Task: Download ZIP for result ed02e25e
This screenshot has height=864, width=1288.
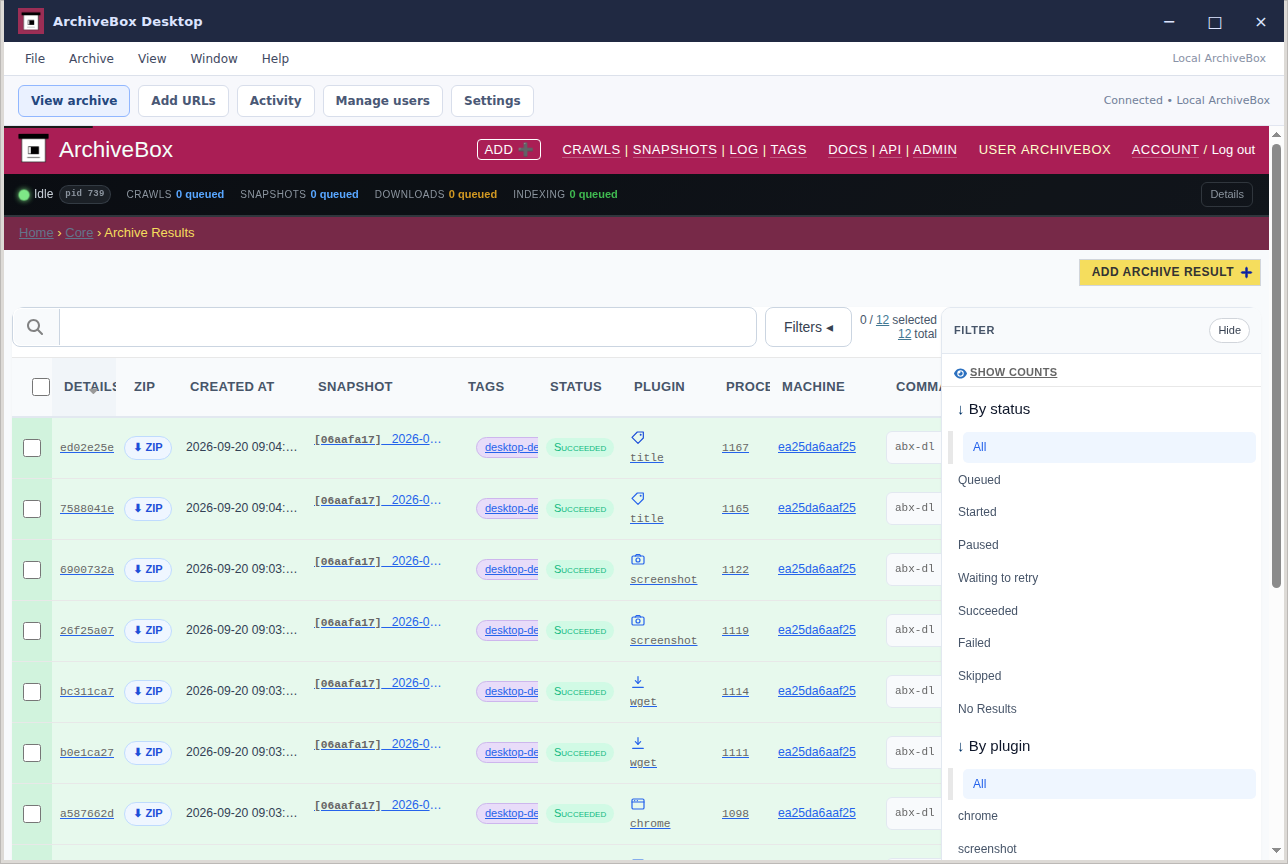Action: point(148,447)
